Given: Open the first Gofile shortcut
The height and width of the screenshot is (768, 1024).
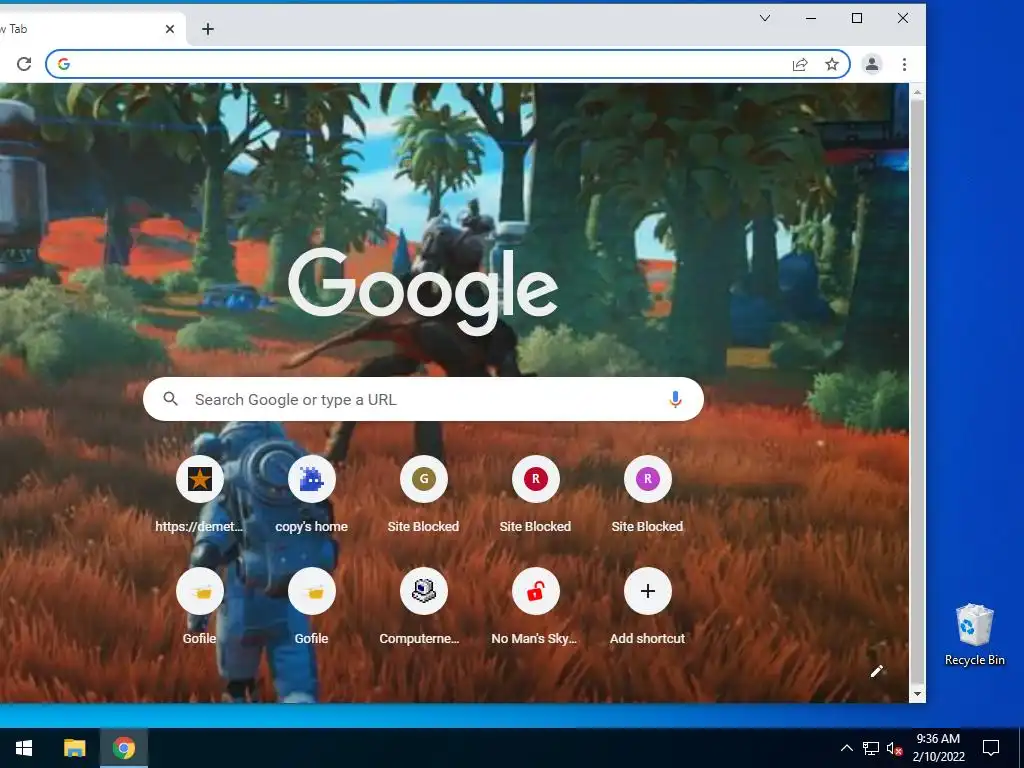Looking at the screenshot, I should 199,607.
